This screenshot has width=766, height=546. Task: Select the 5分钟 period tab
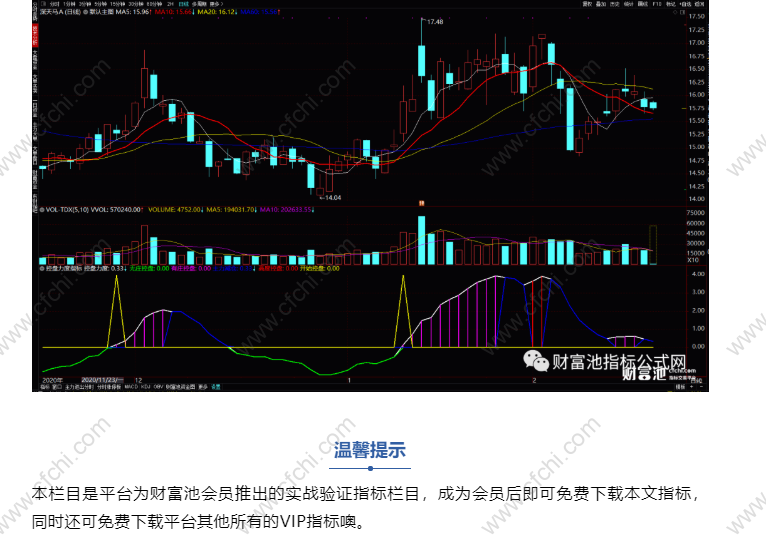click(101, 4)
